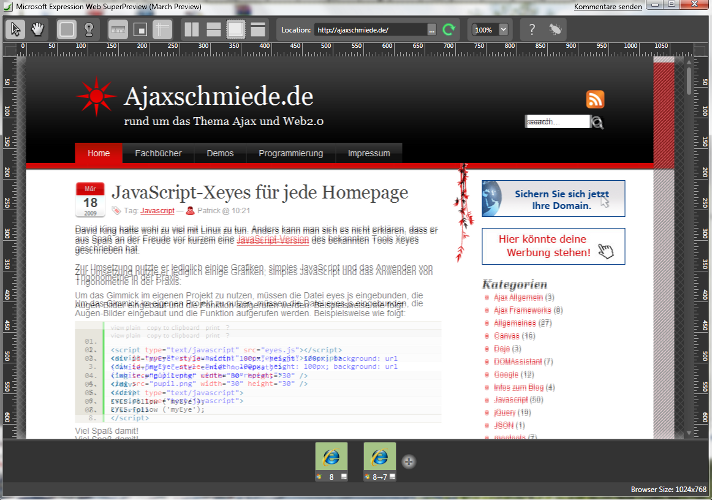Toggle the lights-out lamp highlighting mode
The width and height of the screenshot is (712, 500).
coord(89,30)
